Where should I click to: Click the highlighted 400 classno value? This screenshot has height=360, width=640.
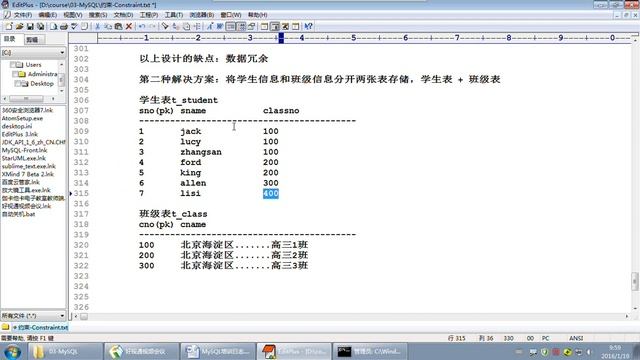coord(271,193)
